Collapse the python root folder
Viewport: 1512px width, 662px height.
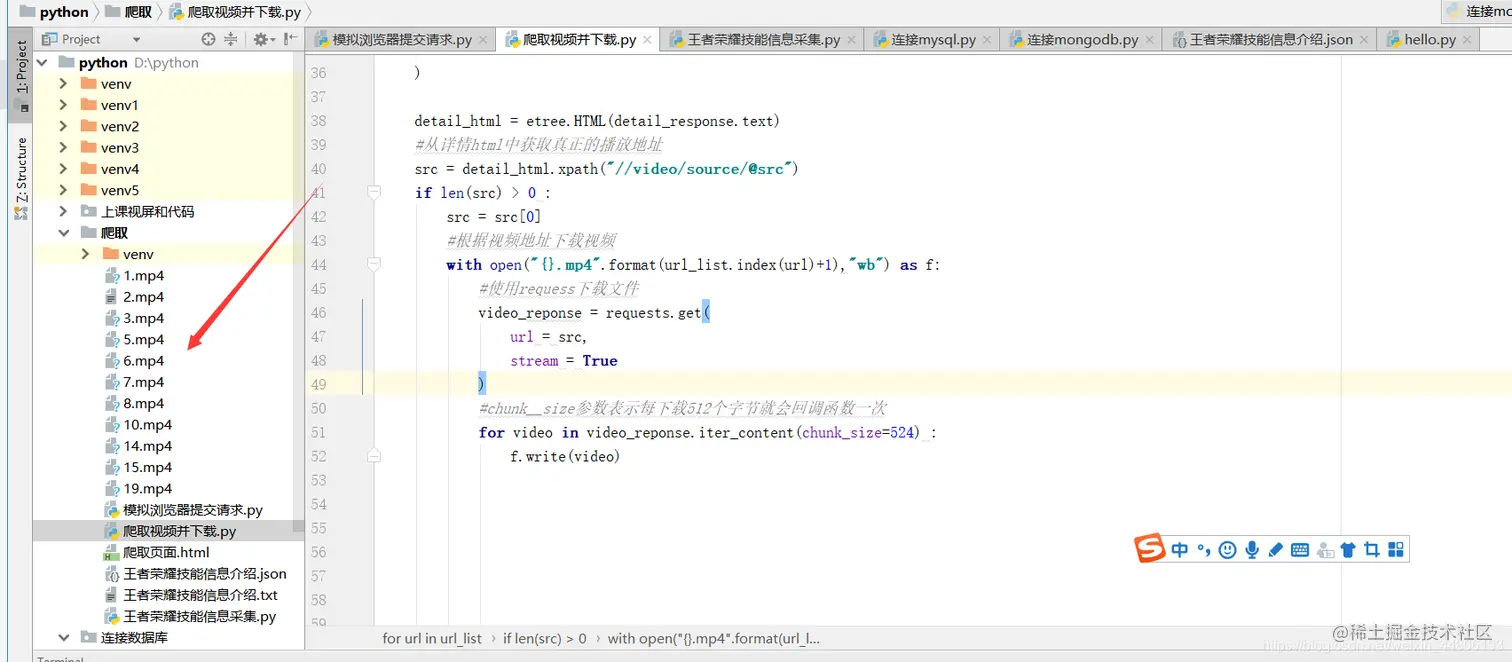(x=43, y=62)
